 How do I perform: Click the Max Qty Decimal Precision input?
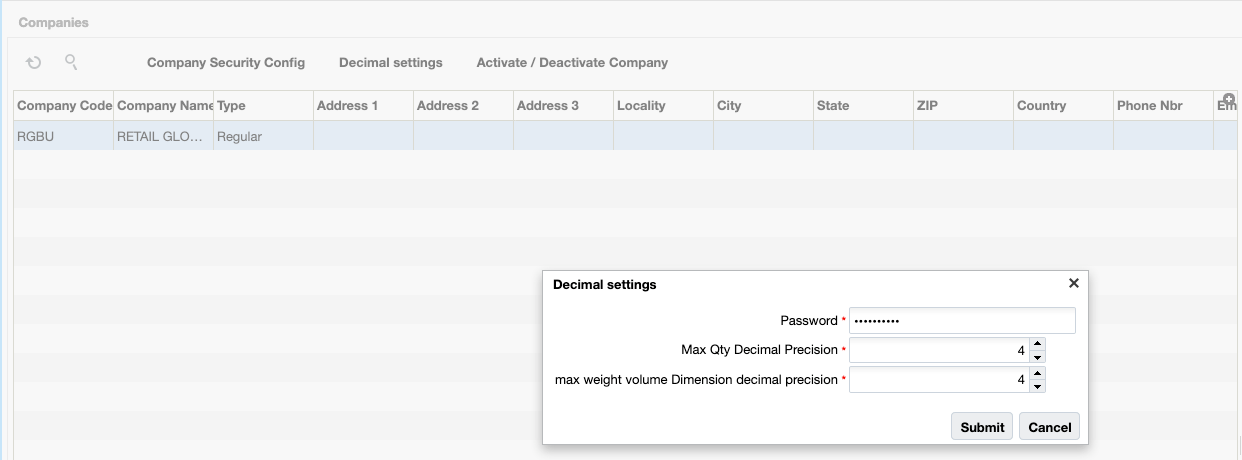click(939, 350)
